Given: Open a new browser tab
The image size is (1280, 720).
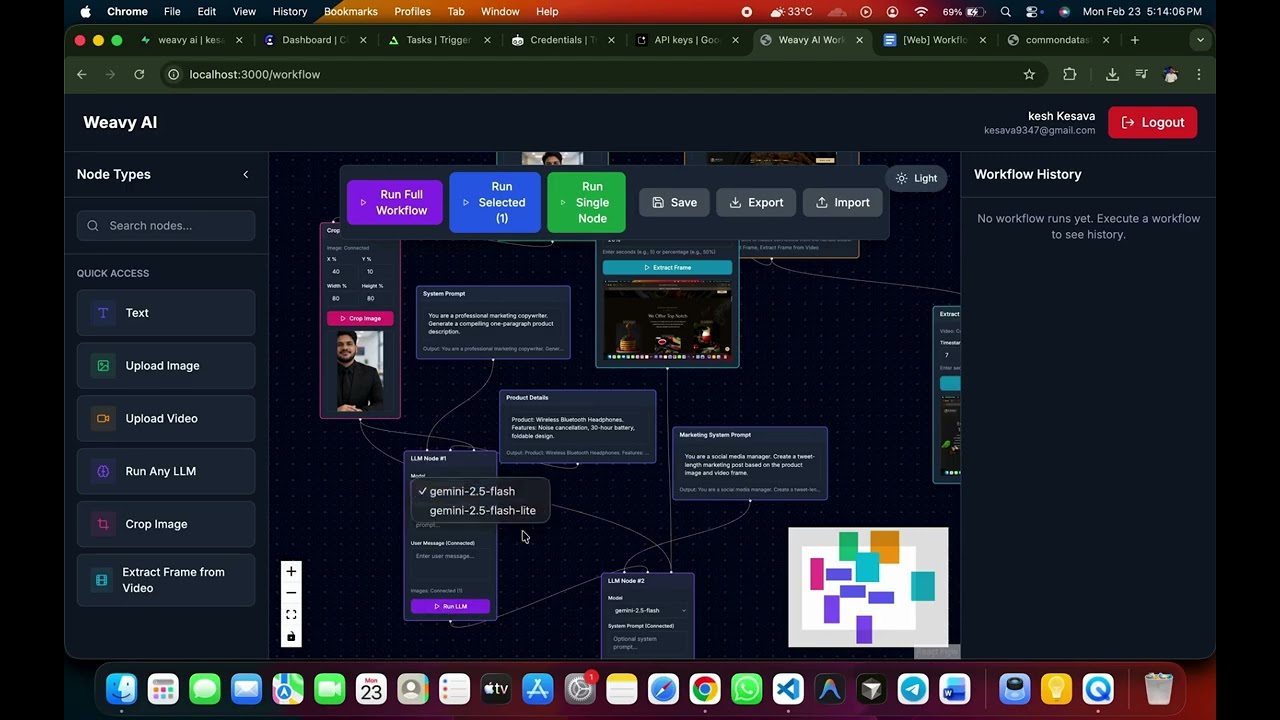Looking at the screenshot, I should pos(1134,40).
